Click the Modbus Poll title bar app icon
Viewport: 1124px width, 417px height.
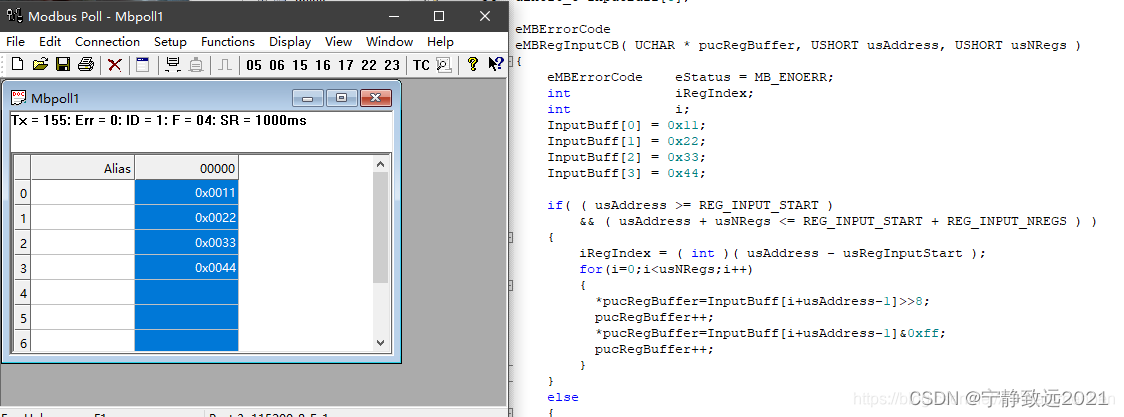coord(14,16)
